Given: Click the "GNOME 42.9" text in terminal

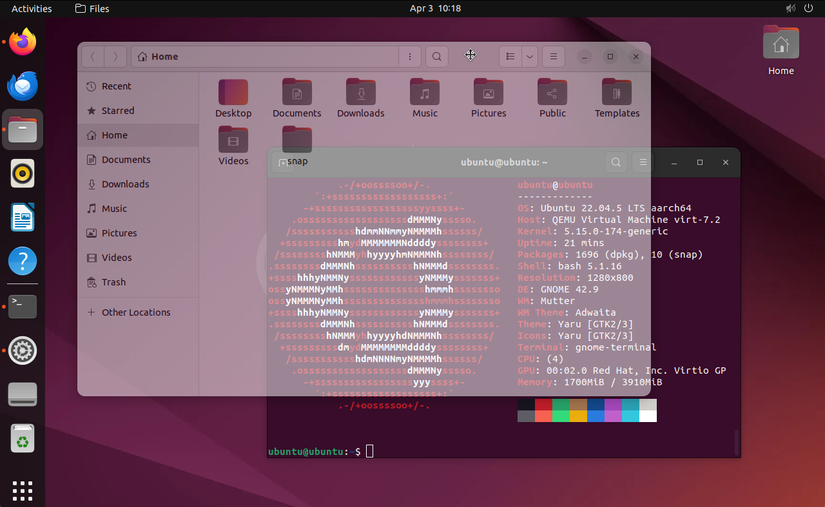Looking at the screenshot, I should point(569,289).
